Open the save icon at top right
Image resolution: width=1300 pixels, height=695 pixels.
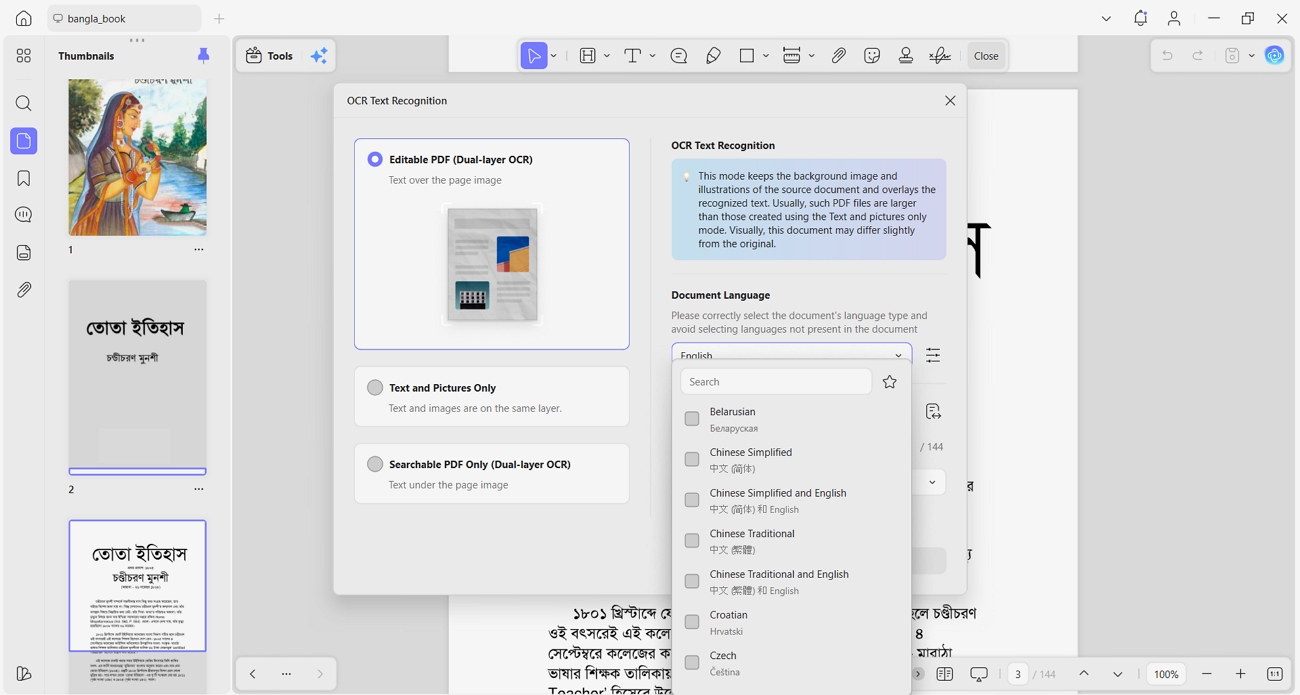point(1232,56)
